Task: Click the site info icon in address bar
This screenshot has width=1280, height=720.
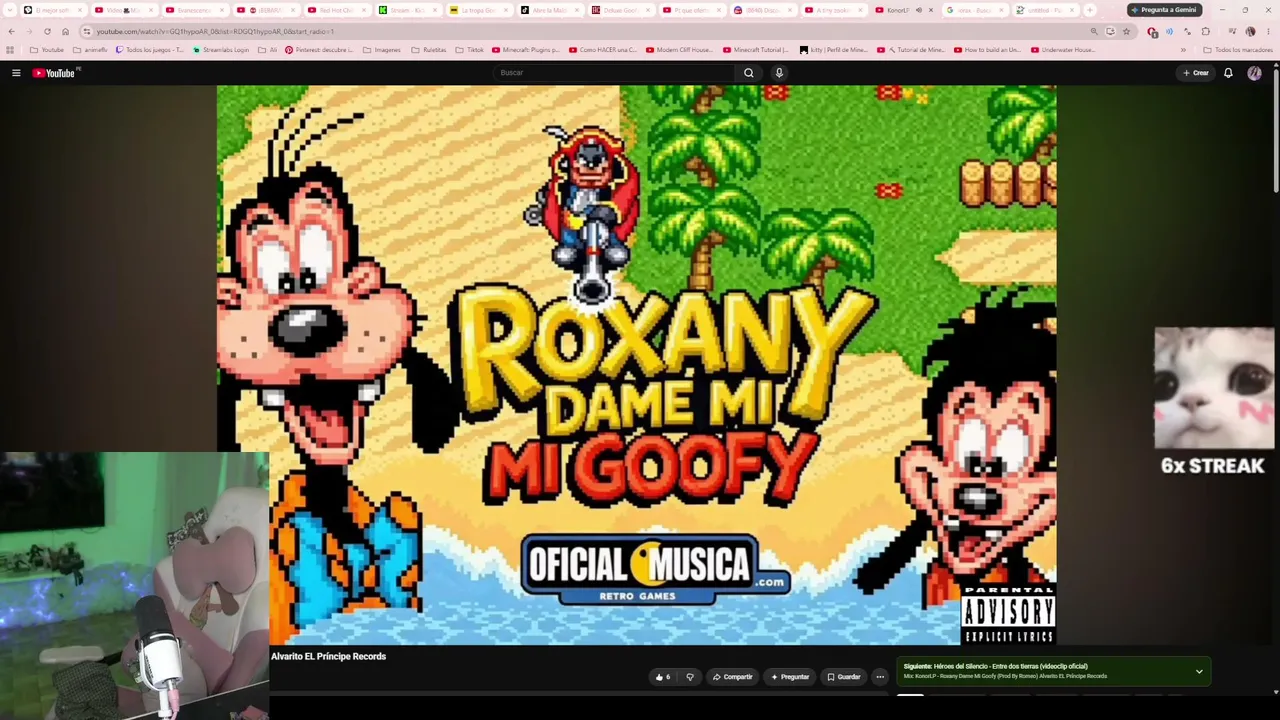Action: tap(87, 32)
